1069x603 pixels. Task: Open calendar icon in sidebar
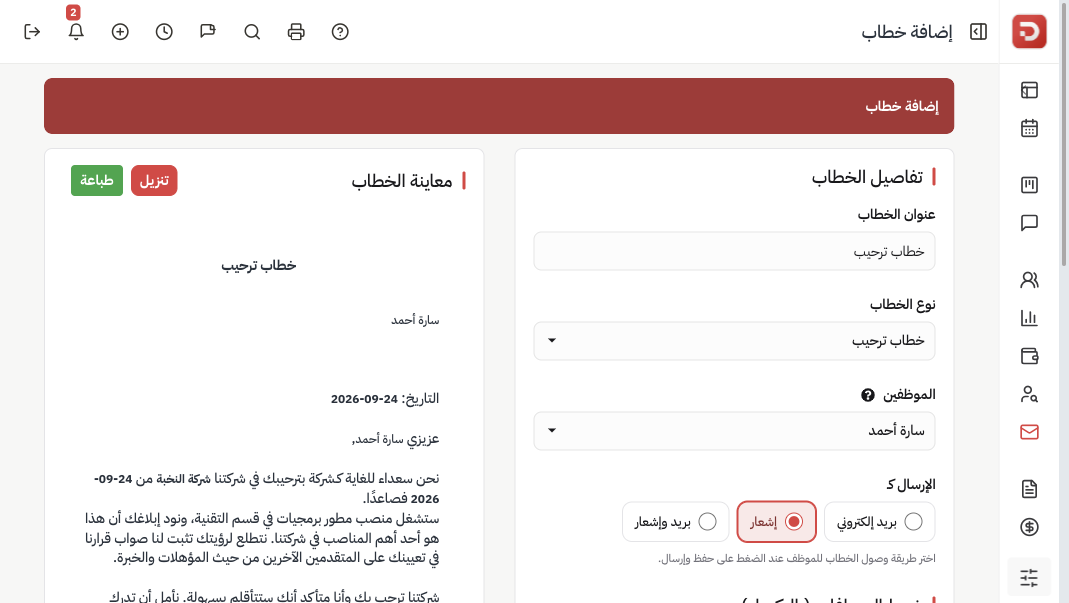pos(1029,128)
